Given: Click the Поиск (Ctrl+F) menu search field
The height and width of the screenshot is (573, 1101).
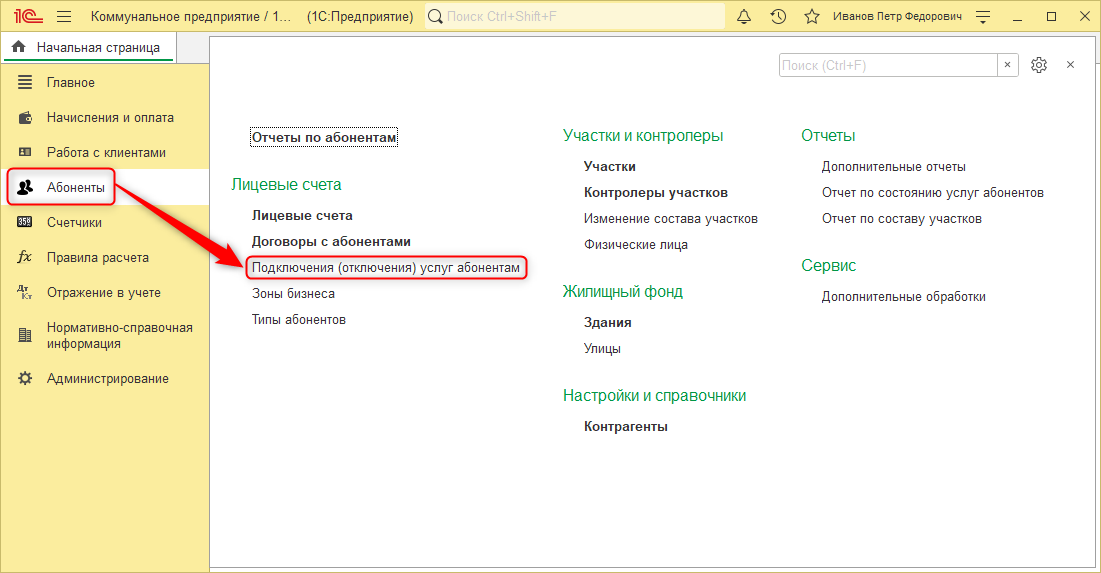Looking at the screenshot, I should pyautogui.click(x=887, y=65).
